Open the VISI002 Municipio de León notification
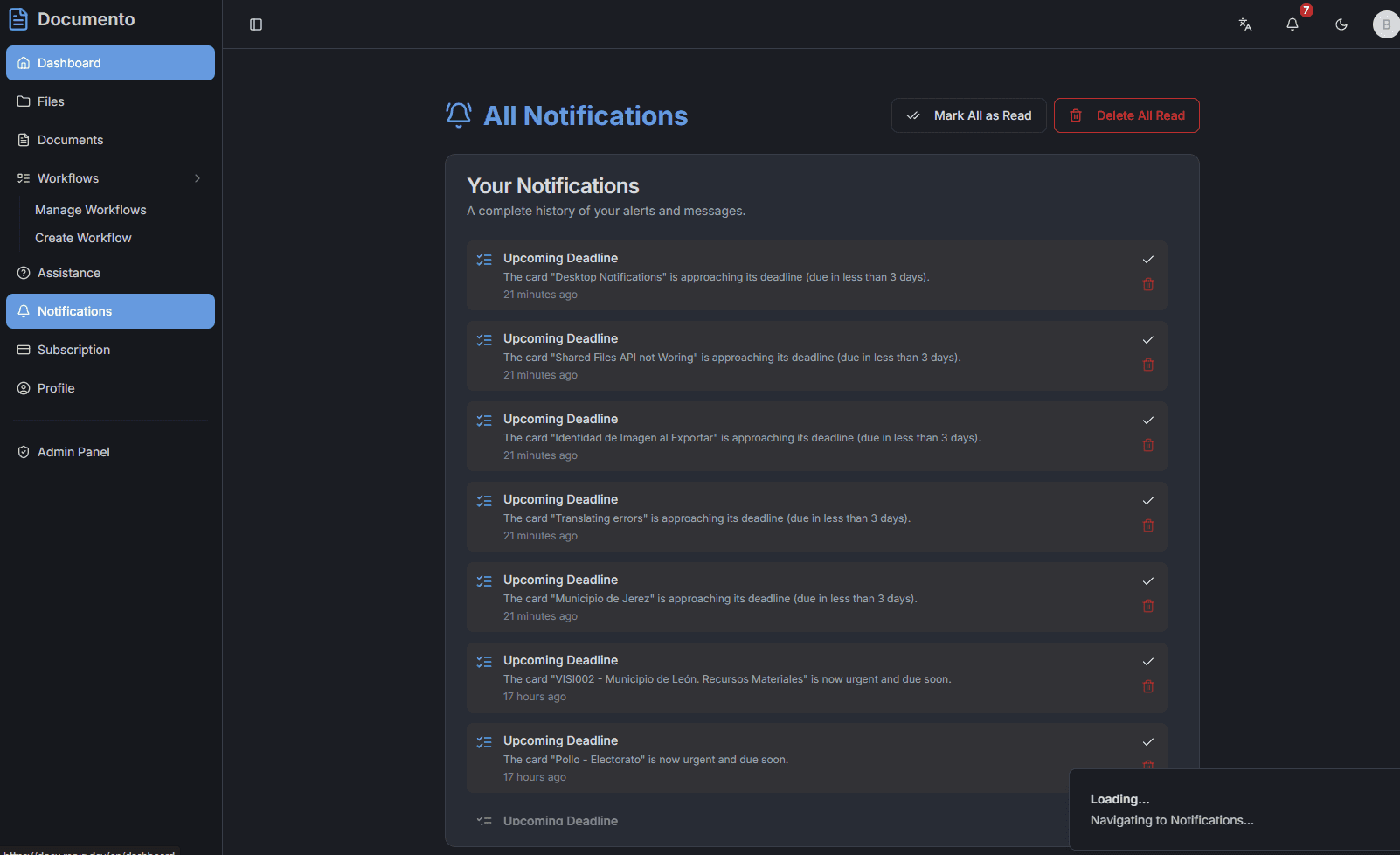The image size is (1400, 855). click(x=727, y=679)
